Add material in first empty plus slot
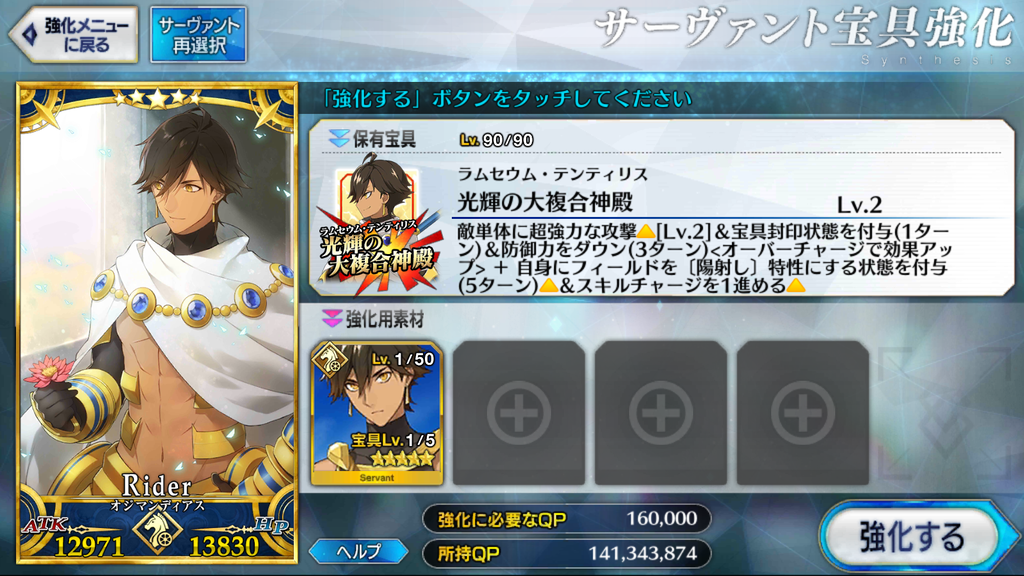Screen dimensions: 1024x576 519,413
